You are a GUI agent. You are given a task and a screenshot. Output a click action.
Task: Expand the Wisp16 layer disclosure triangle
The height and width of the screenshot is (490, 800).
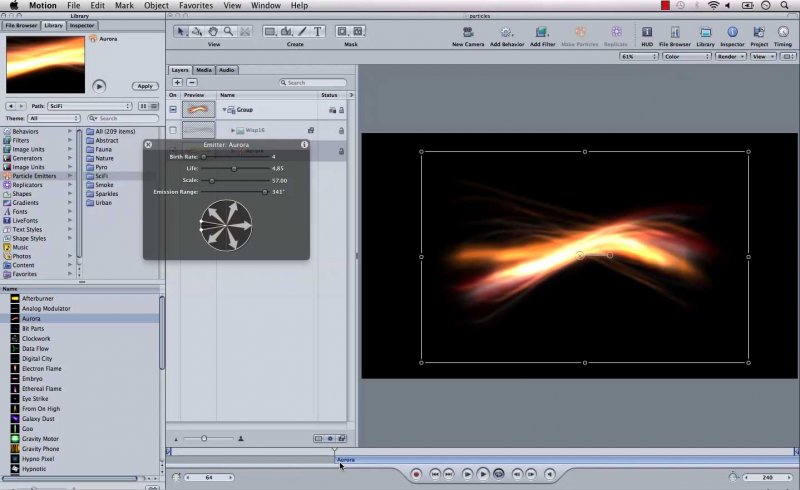pyautogui.click(x=233, y=130)
